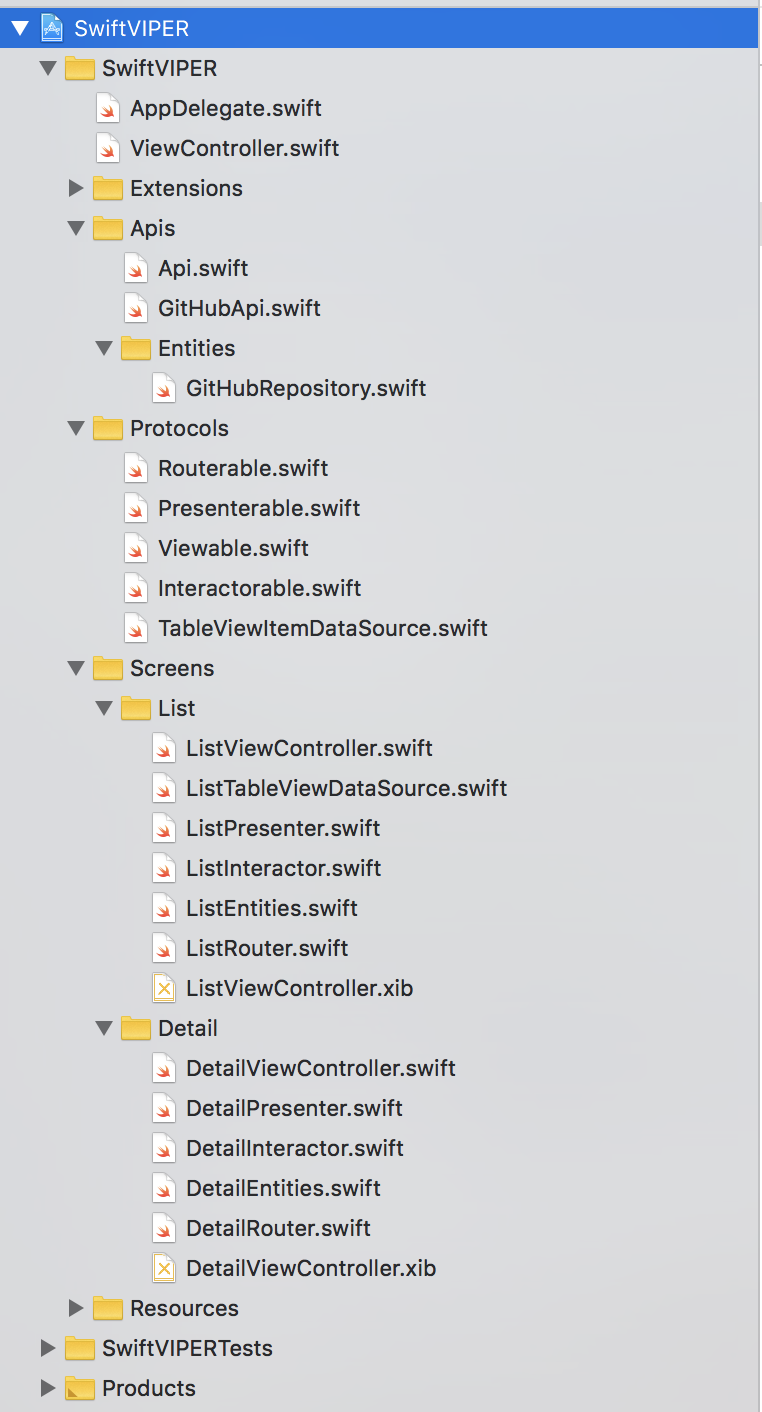Click the Routerable.swift file icon
The height and width of the screenshot is (1412, 762).
(136, 468)
